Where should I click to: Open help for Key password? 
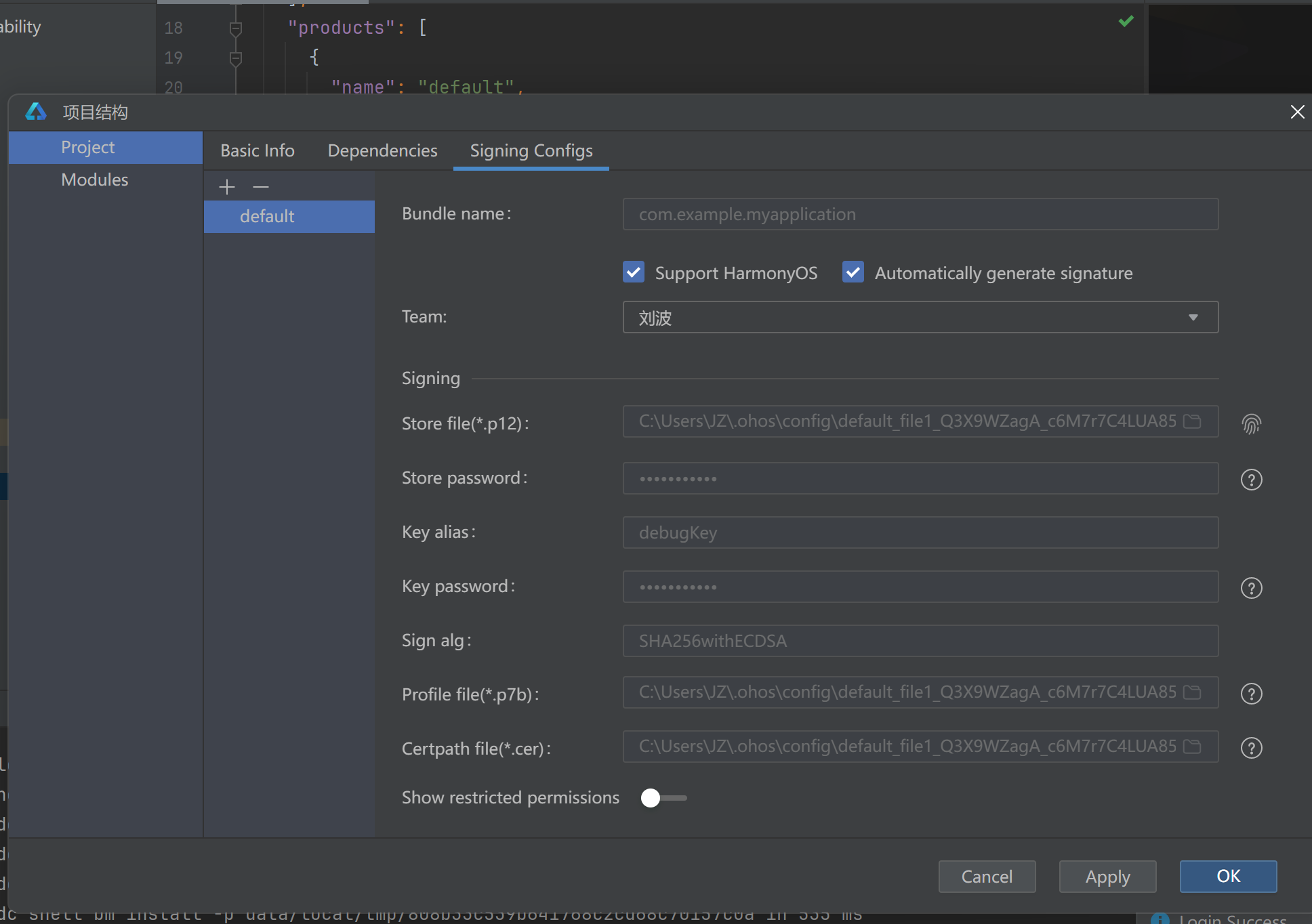coord(1251,588)
